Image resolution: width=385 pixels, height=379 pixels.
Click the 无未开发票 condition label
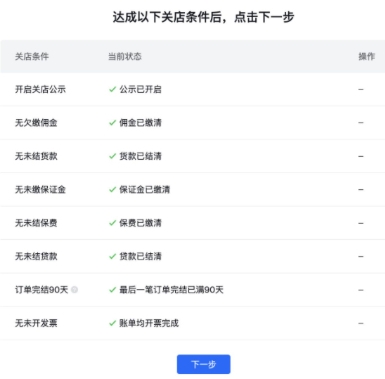pyautogui.click(x=36, y=323)
